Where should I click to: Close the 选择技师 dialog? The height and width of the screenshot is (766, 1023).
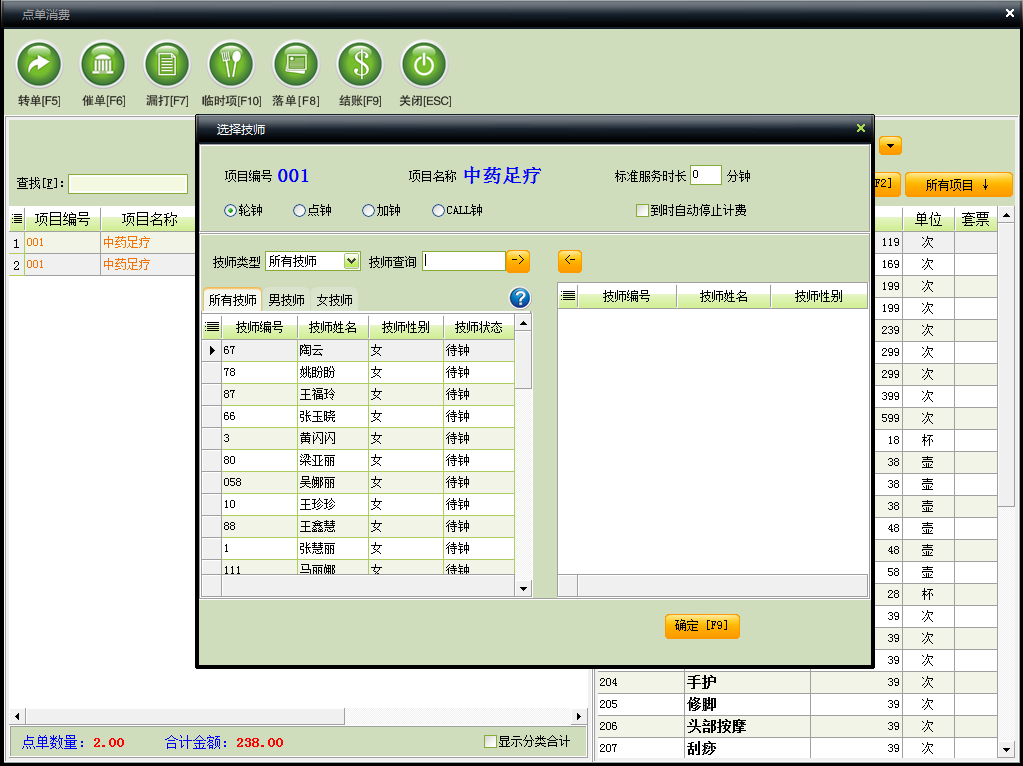tap(861, 129)
